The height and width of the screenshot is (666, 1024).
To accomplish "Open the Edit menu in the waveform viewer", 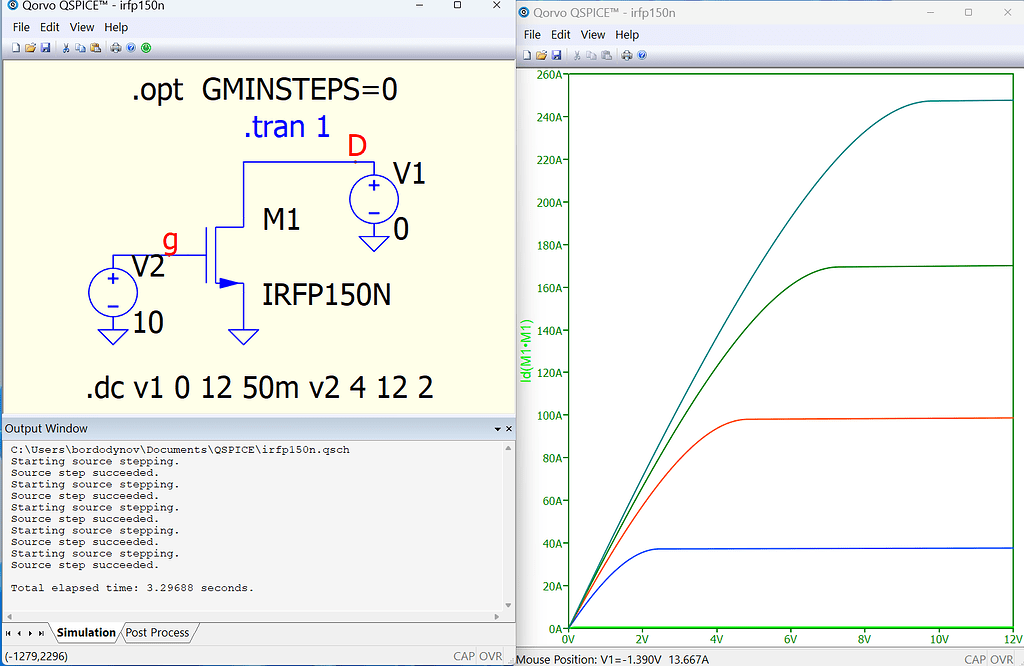I will pos(560,34).
